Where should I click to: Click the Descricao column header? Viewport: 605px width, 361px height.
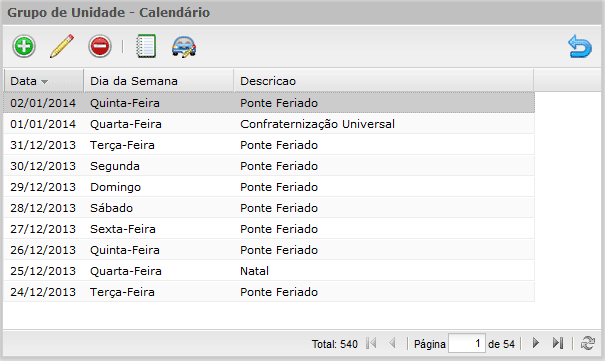pos(384,81)
